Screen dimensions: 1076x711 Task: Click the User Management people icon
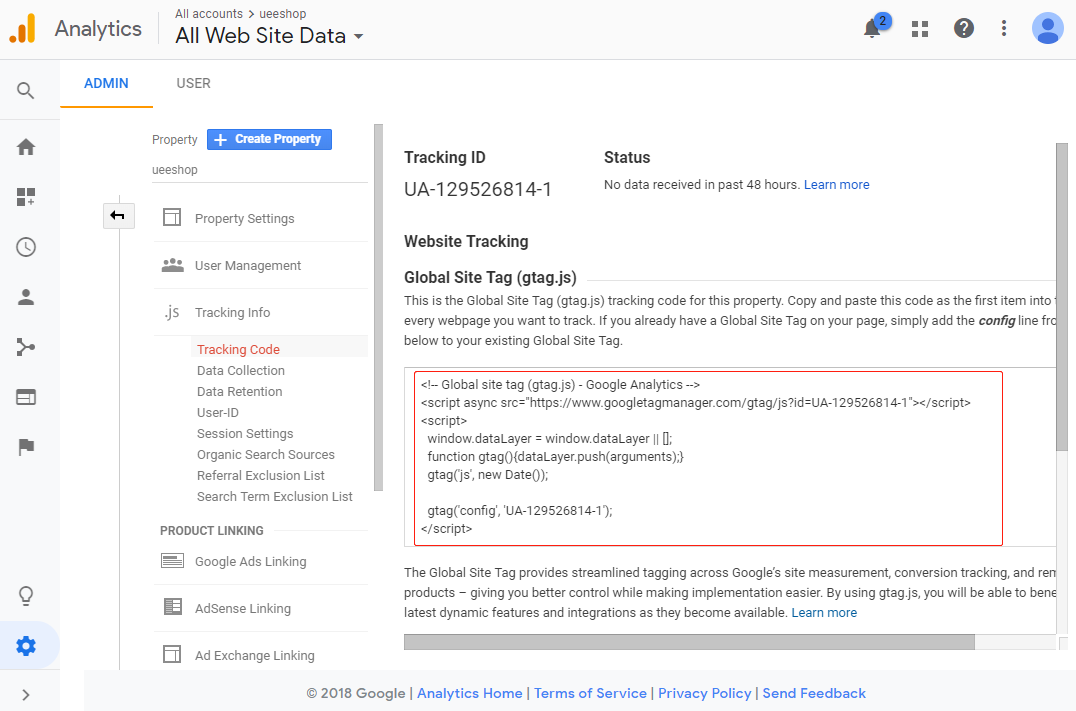(x=172, y=265)
